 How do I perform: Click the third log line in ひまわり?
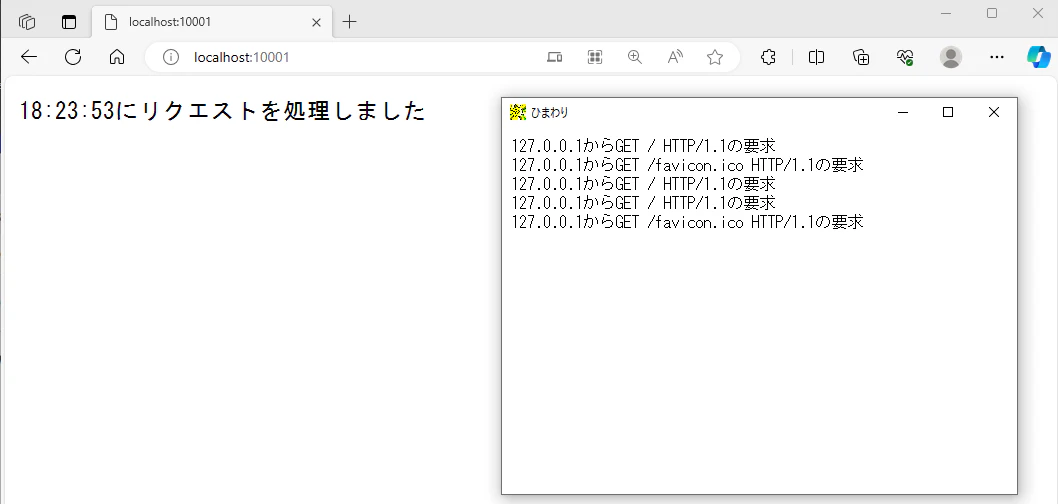coord(644,184)
